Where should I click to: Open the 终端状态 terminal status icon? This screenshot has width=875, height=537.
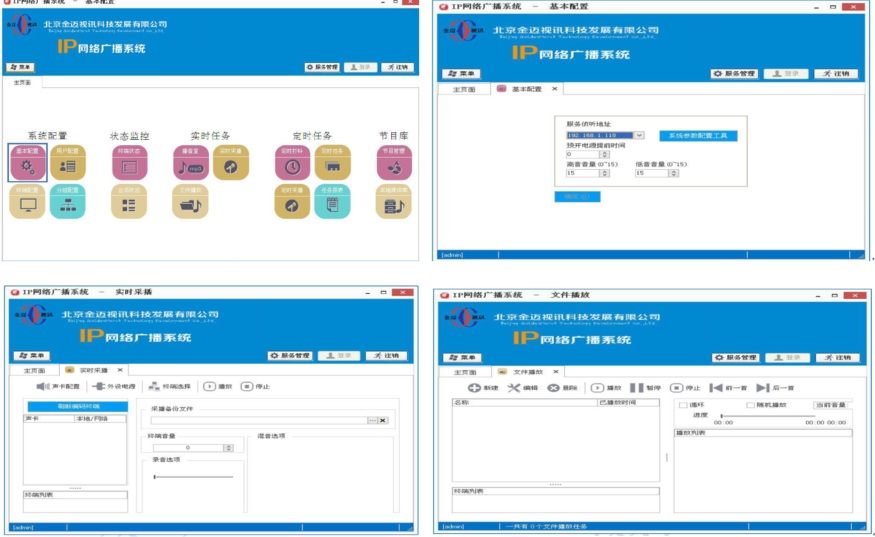coord(129,163)
